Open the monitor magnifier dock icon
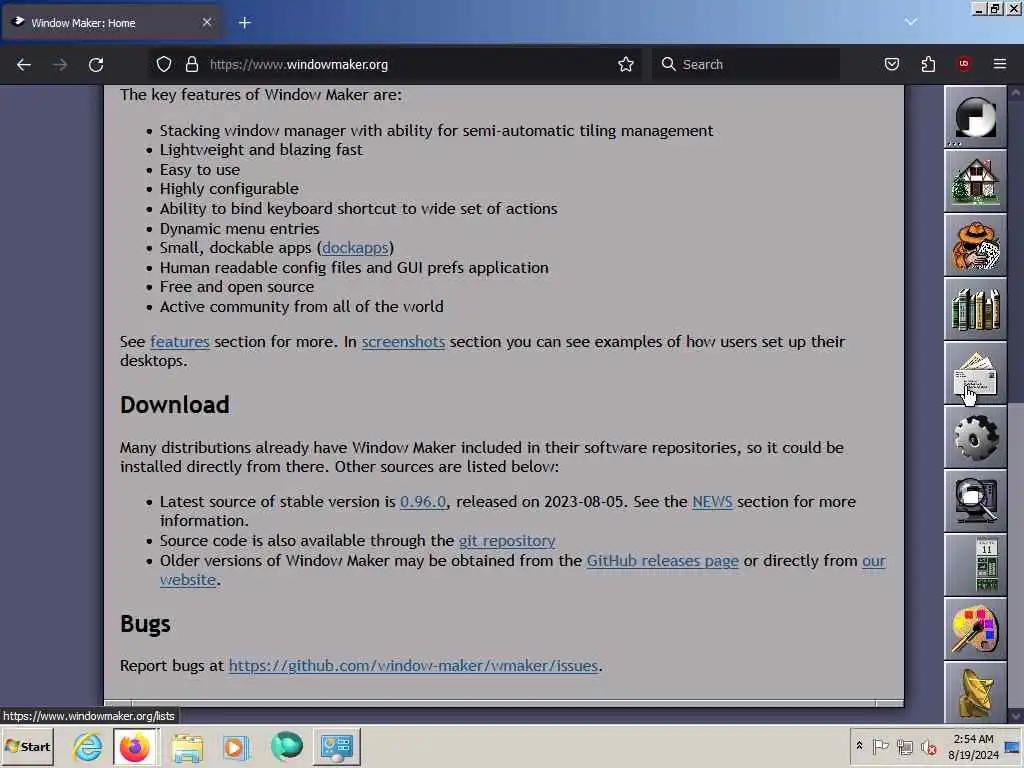1024x768 pixels. coord(976,502)
